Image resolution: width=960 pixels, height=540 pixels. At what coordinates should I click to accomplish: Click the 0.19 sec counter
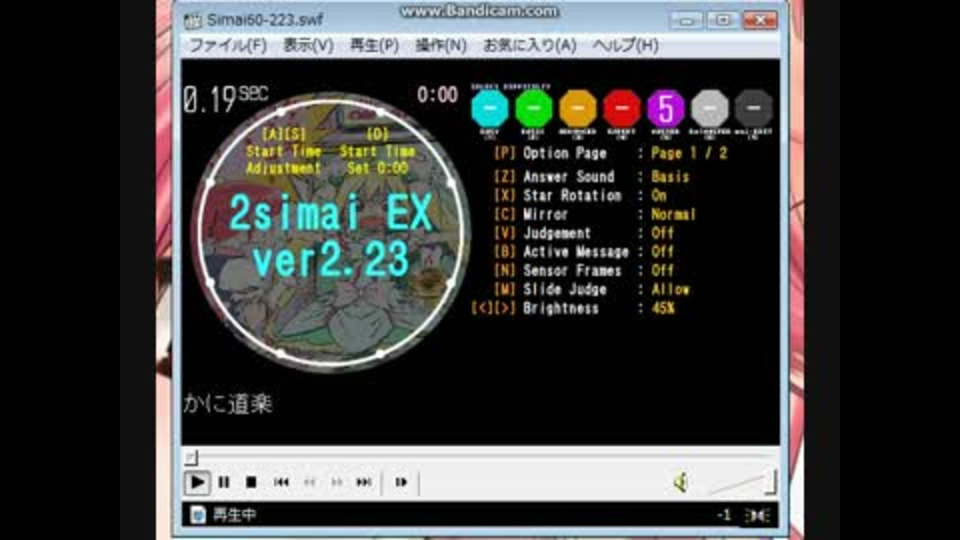coord(225,98)
